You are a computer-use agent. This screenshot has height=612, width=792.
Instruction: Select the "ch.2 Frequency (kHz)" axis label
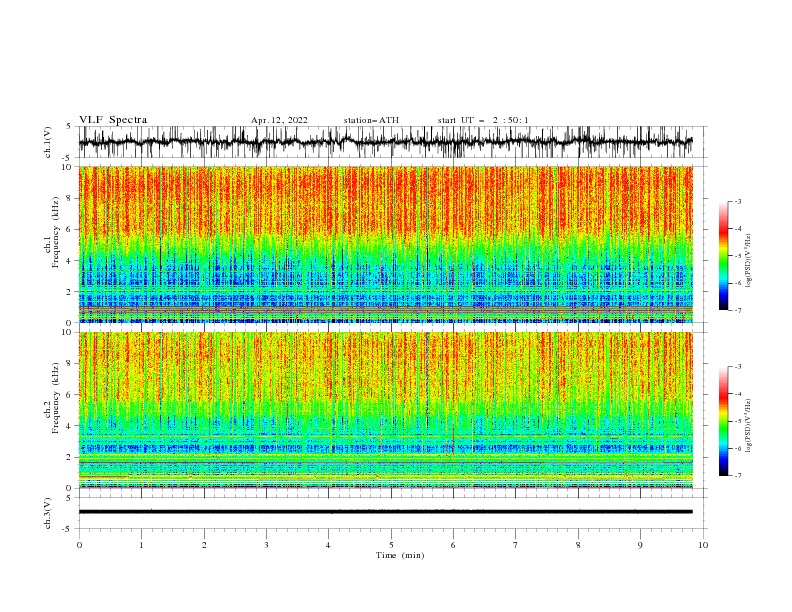pos(52,398)
